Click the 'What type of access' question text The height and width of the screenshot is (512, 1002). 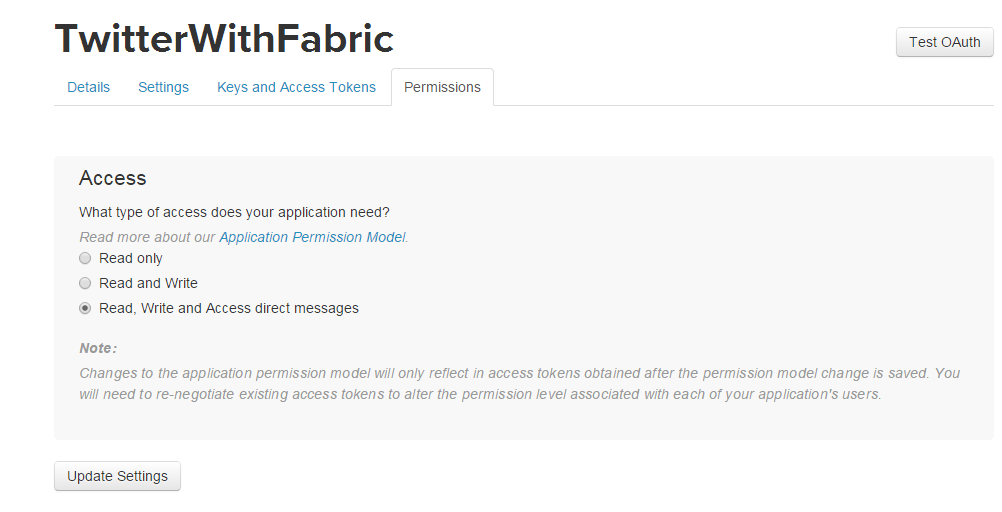(234, 212)
